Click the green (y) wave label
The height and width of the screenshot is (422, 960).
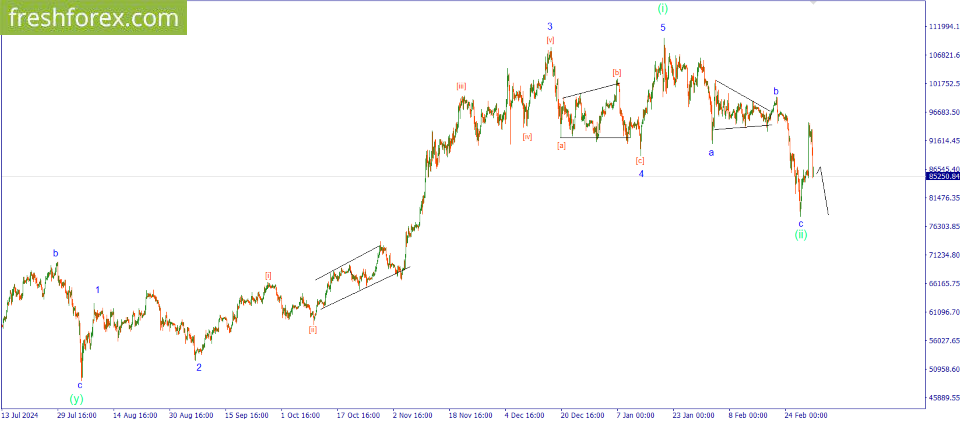[77, 398]
